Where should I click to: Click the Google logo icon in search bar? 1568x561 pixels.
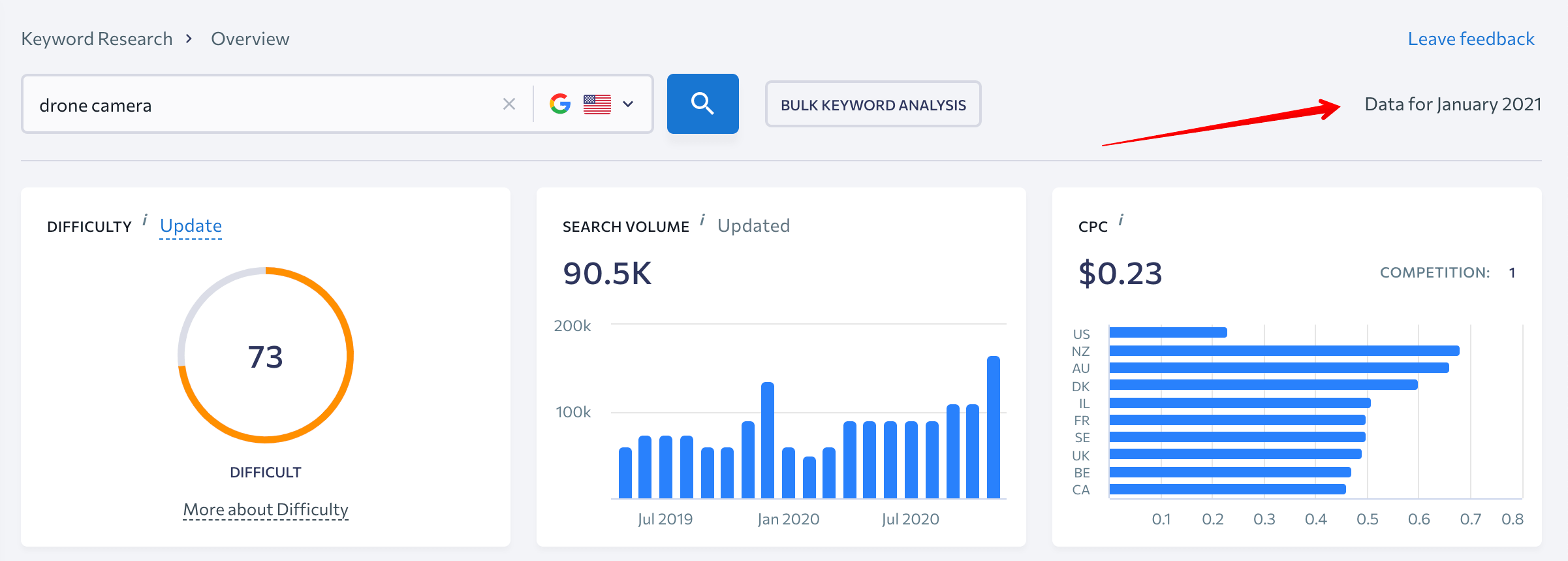point(560,104)
